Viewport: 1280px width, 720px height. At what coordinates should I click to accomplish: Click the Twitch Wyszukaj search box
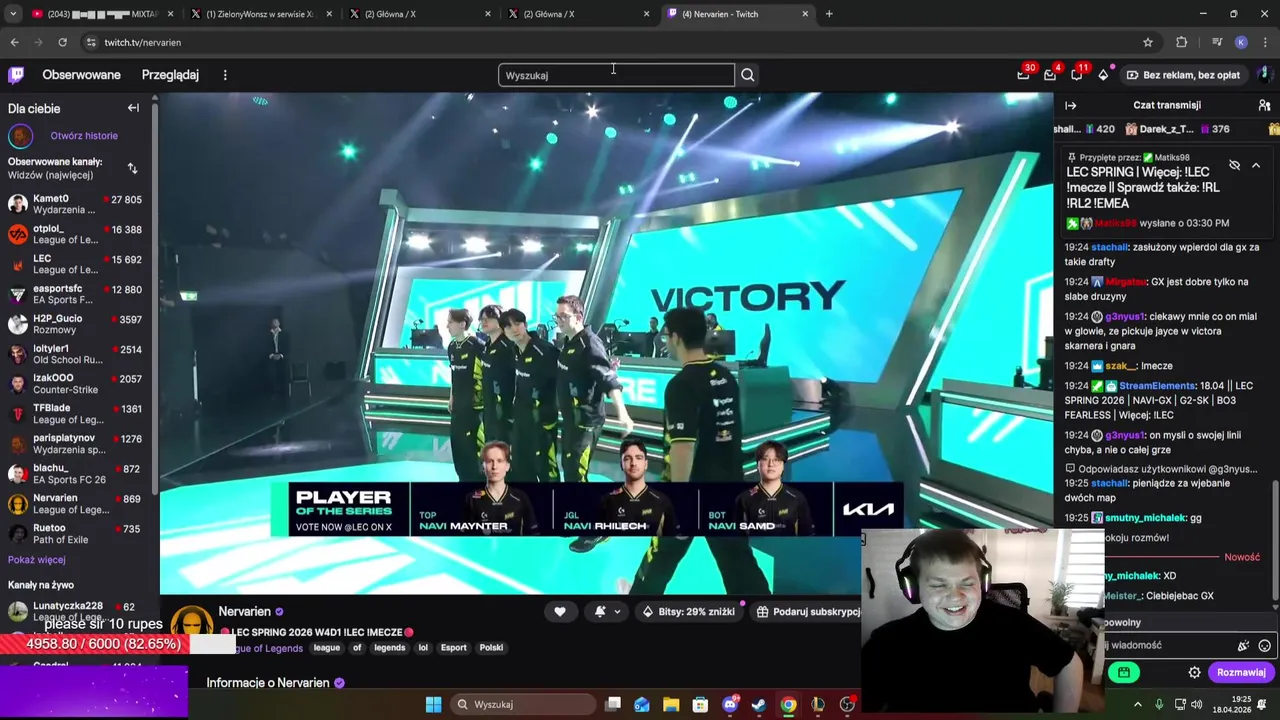coord(616,75)
